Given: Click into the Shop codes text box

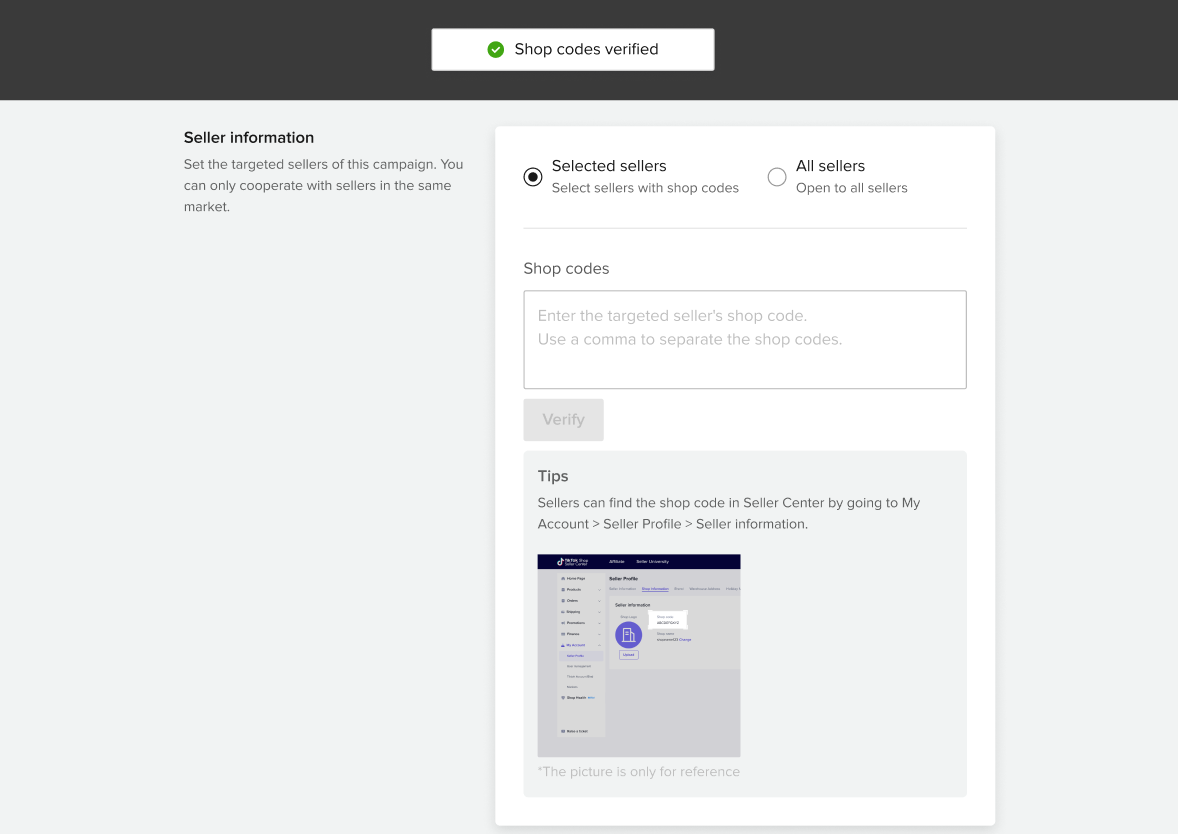Looking at the screenshot, I should click(744, 339).
